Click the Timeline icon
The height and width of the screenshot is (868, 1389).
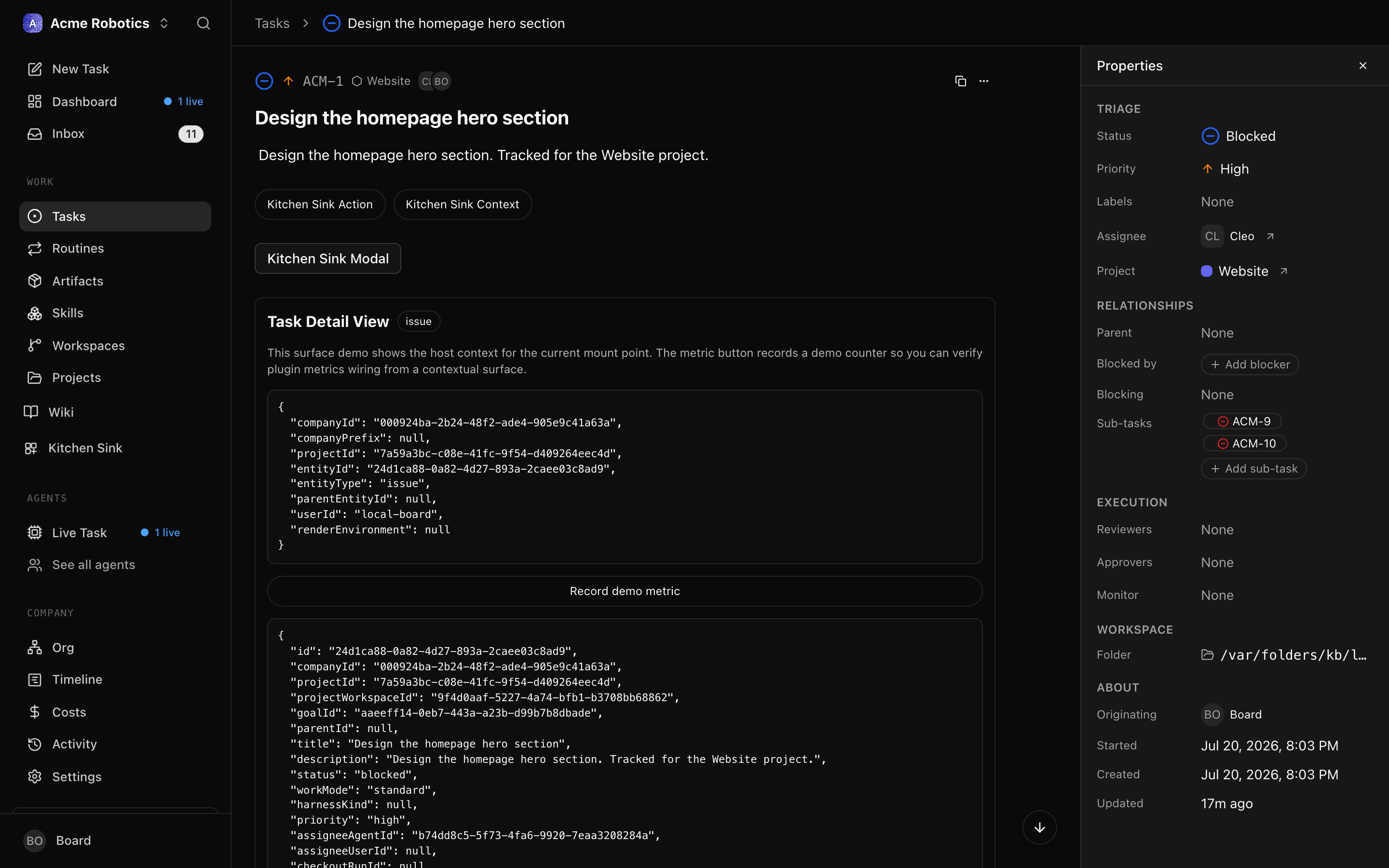34,680
